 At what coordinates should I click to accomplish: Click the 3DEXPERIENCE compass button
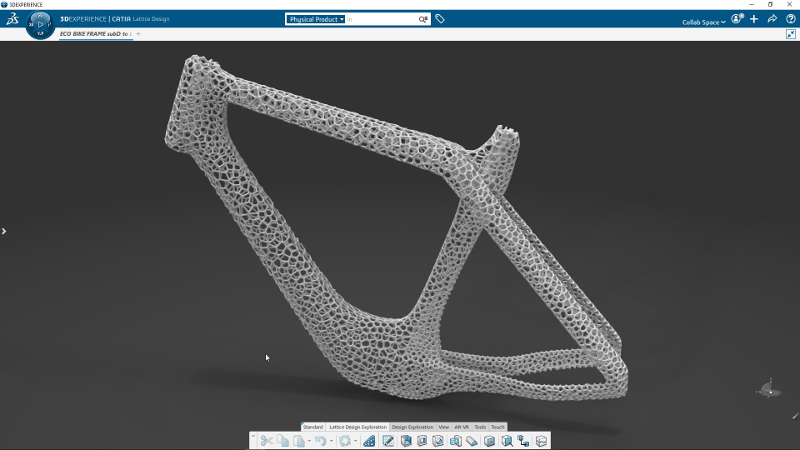tap(40, 25)
